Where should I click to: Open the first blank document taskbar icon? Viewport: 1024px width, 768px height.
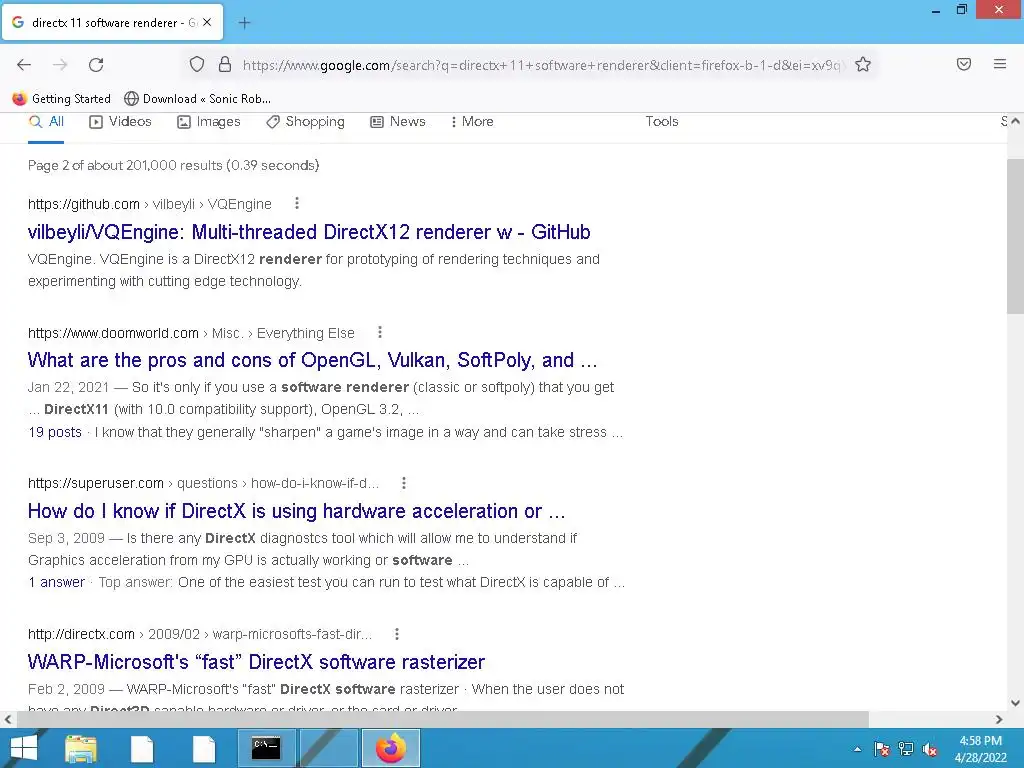point(142,748)
